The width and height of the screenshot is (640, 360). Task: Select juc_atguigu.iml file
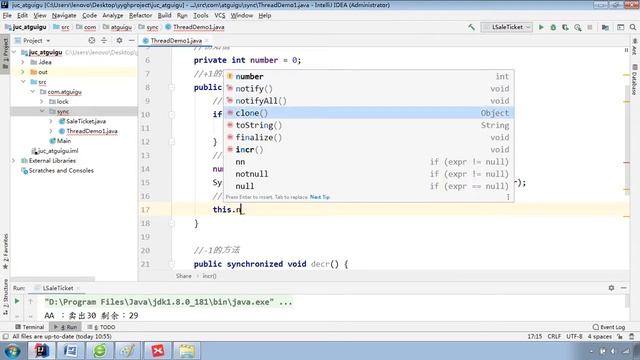55,151
